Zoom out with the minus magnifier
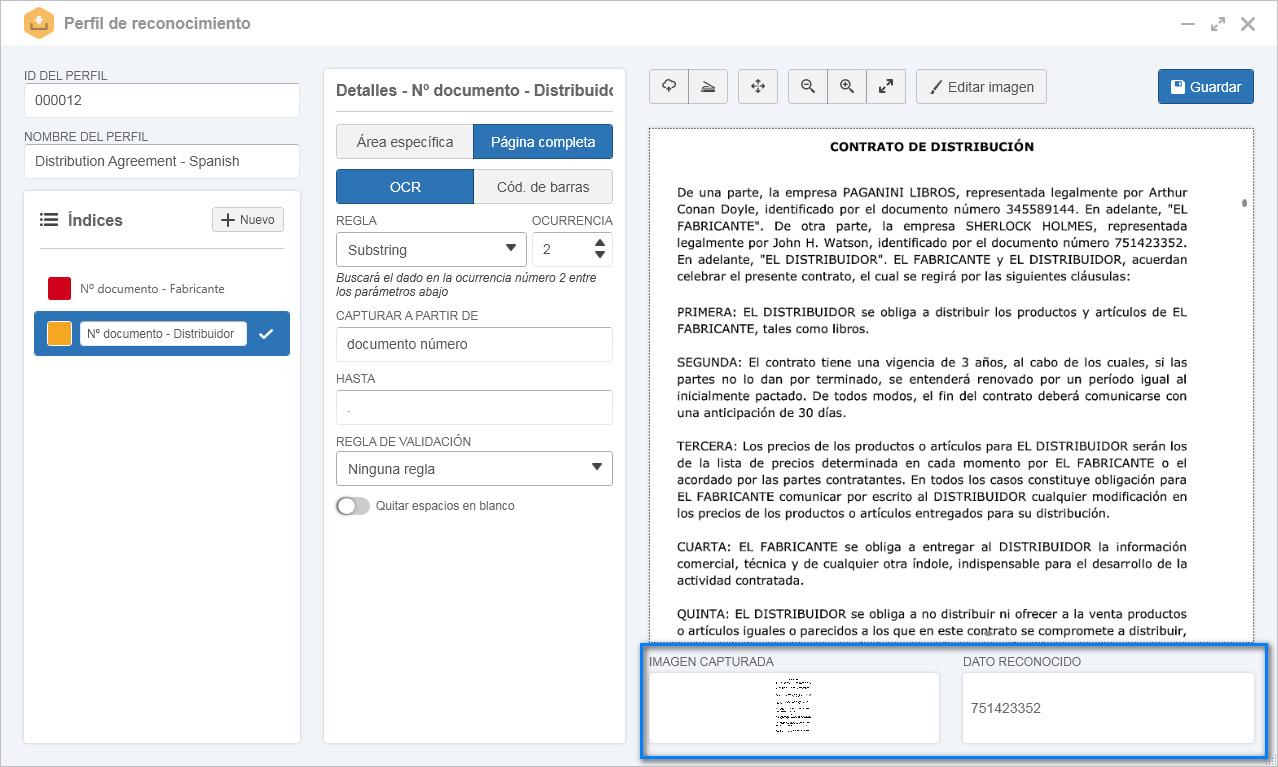 [808, 87]
